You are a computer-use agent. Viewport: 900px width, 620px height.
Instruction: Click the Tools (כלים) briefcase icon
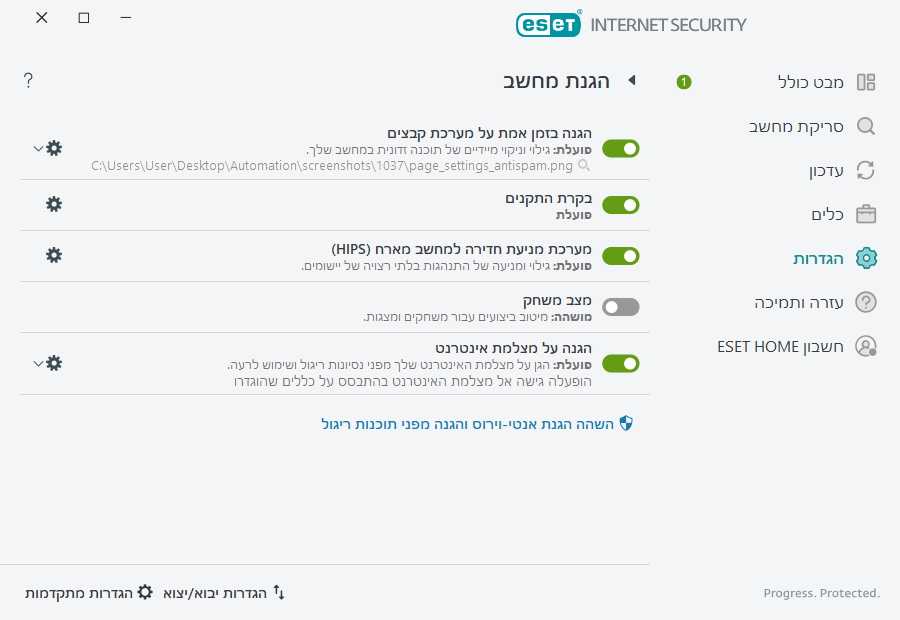click(x=866, y=214)
